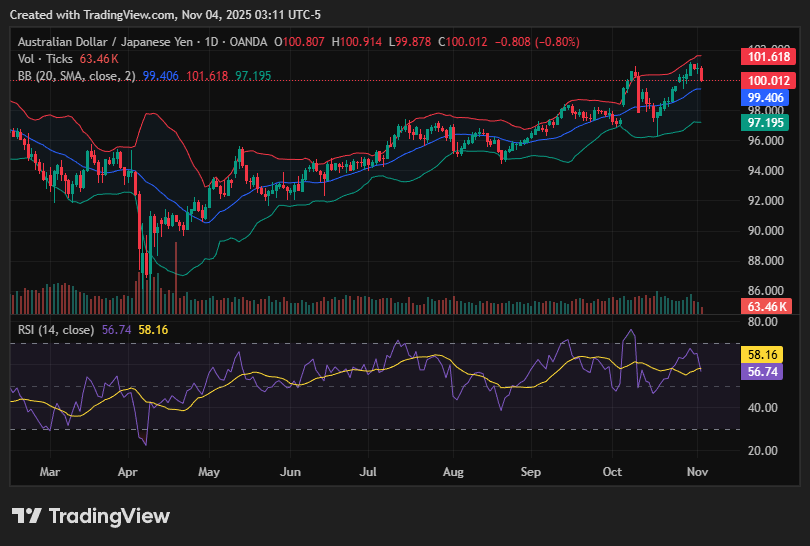The width and height of the screenshot is (810, 546).
Task: Click the 80.00 level on RSI axis
Action: [x=763, y=323]
